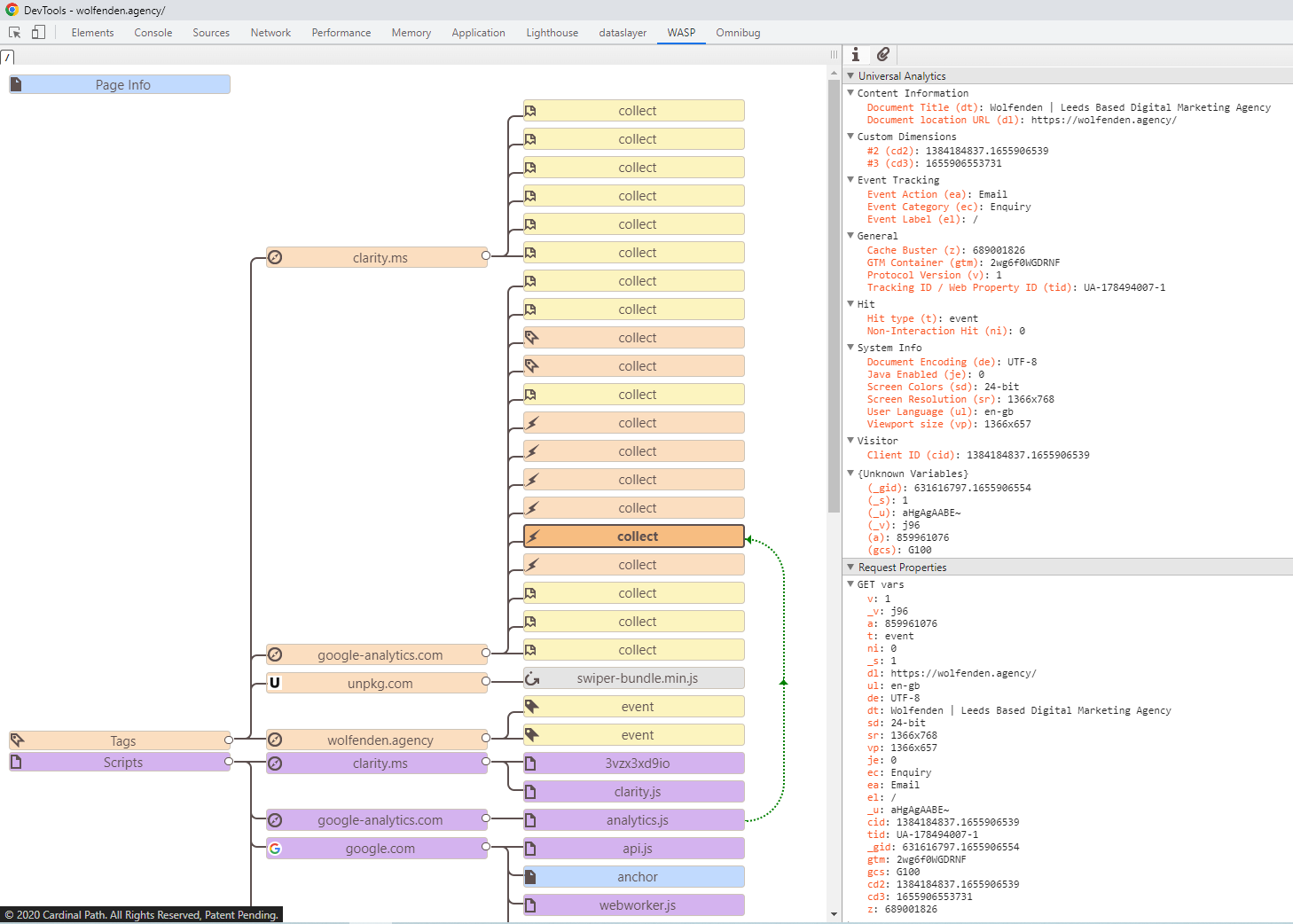
Task: Collapse google.com children via its circle handle
Action: click(485, 847)
